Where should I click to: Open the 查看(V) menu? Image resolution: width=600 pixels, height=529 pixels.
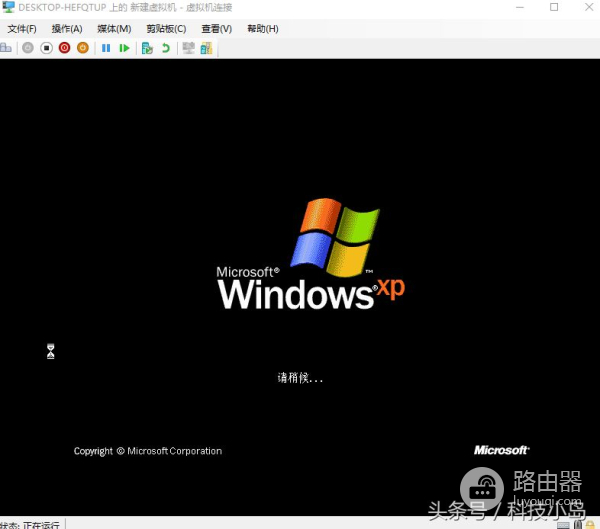coord(217,29)
